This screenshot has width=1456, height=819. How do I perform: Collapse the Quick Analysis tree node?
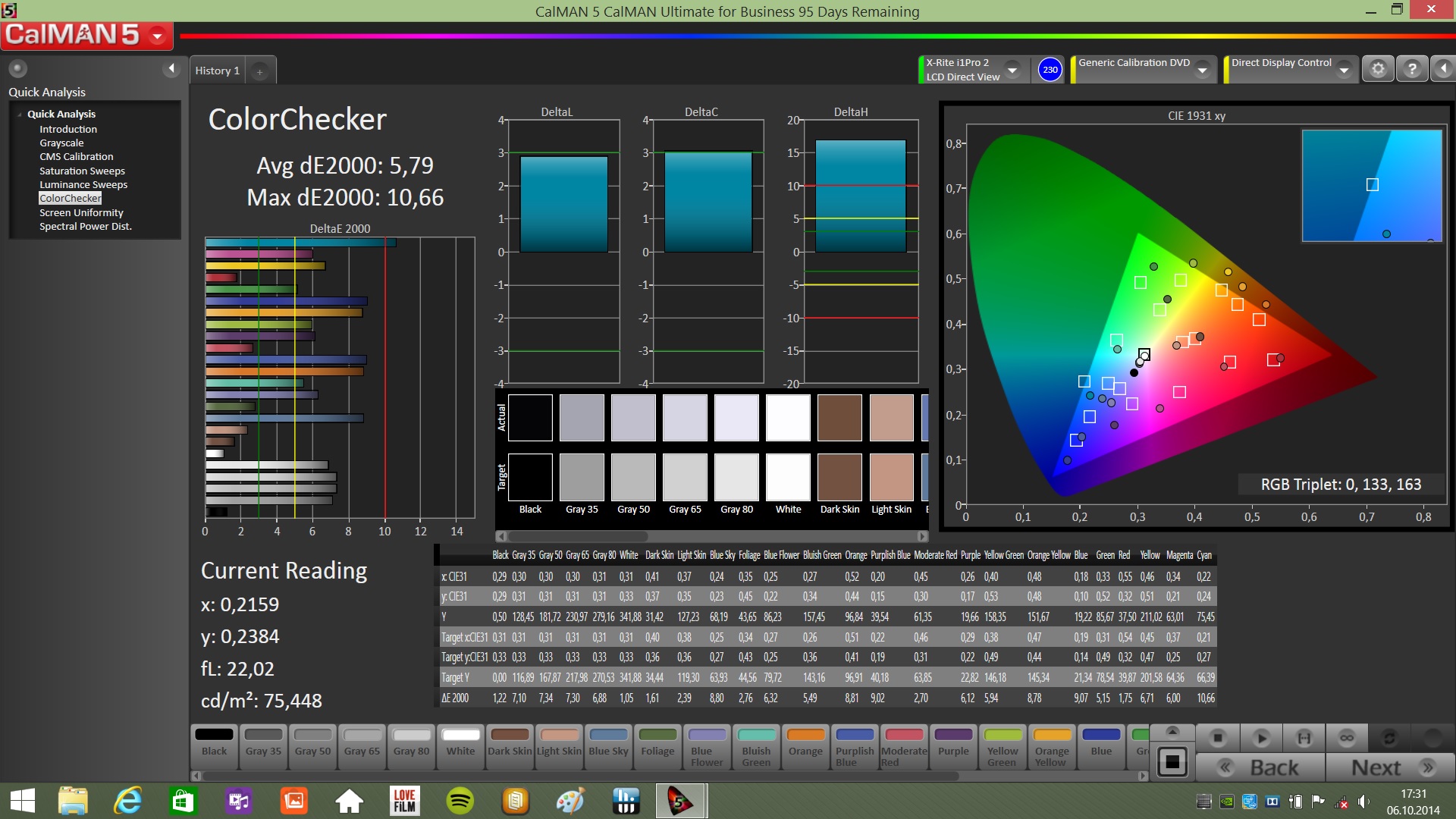click(20, 114)
